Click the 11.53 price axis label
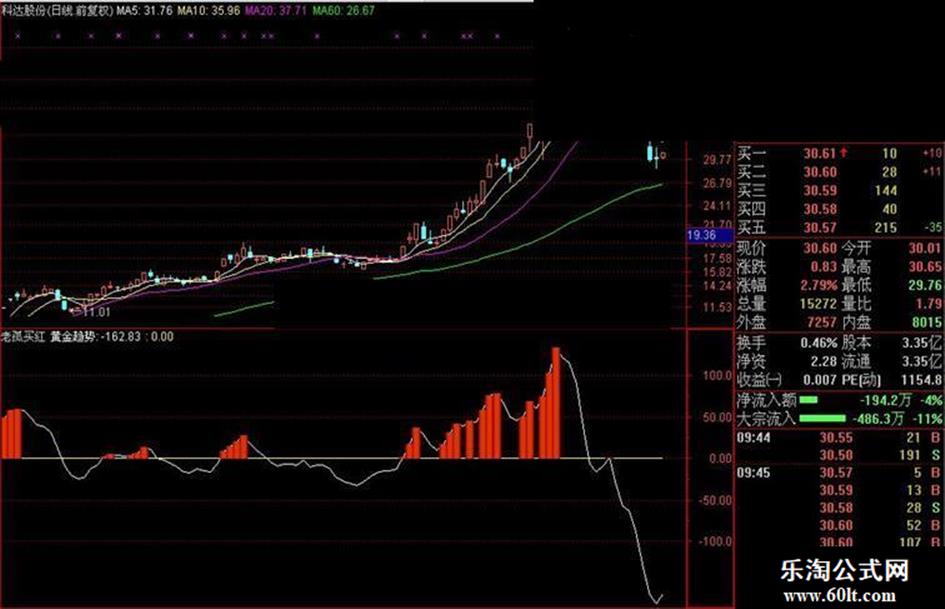This screenshot has height=609, width=945. point(717,308)
